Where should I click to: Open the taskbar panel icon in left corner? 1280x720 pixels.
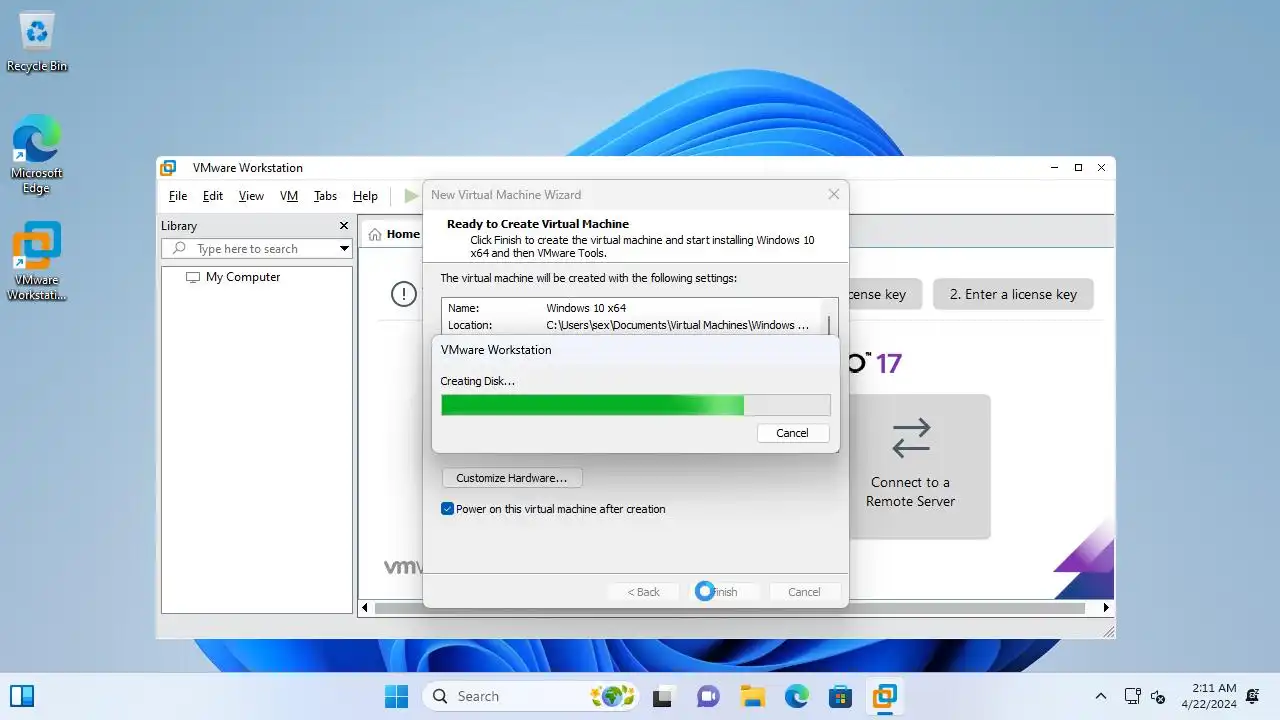pos(22,696)
